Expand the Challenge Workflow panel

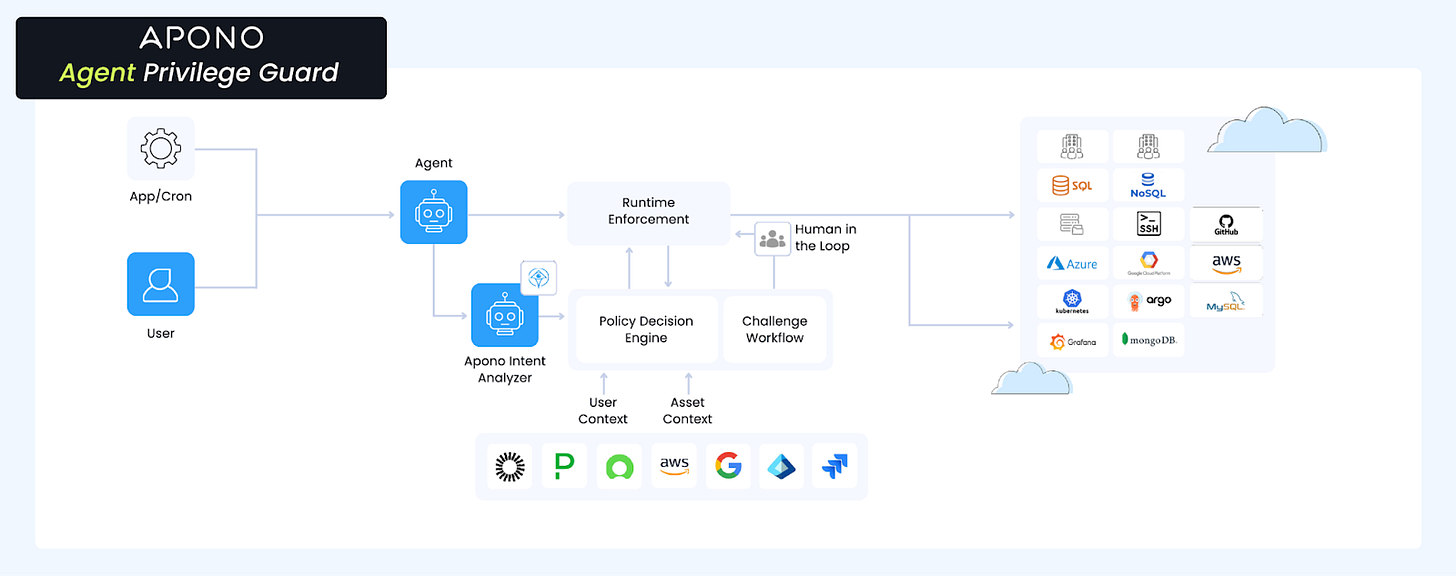coord(775,329)
